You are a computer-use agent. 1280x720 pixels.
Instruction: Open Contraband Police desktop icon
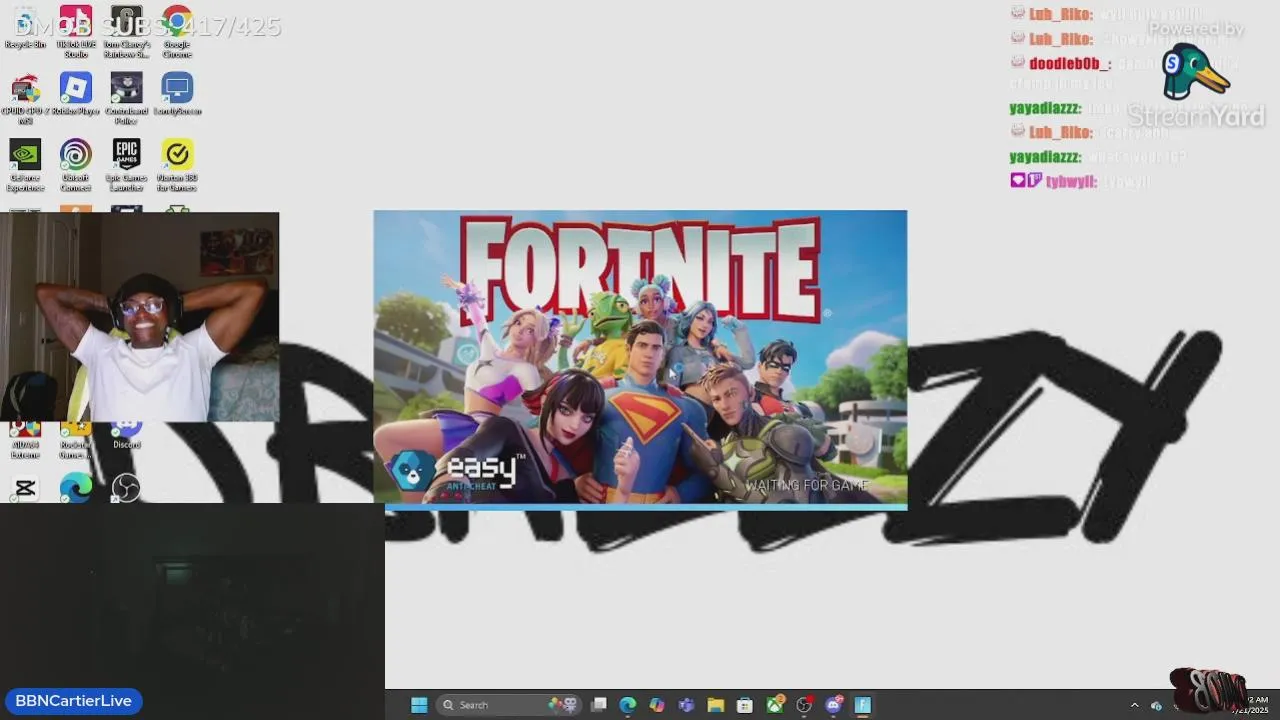click(127, 99)
